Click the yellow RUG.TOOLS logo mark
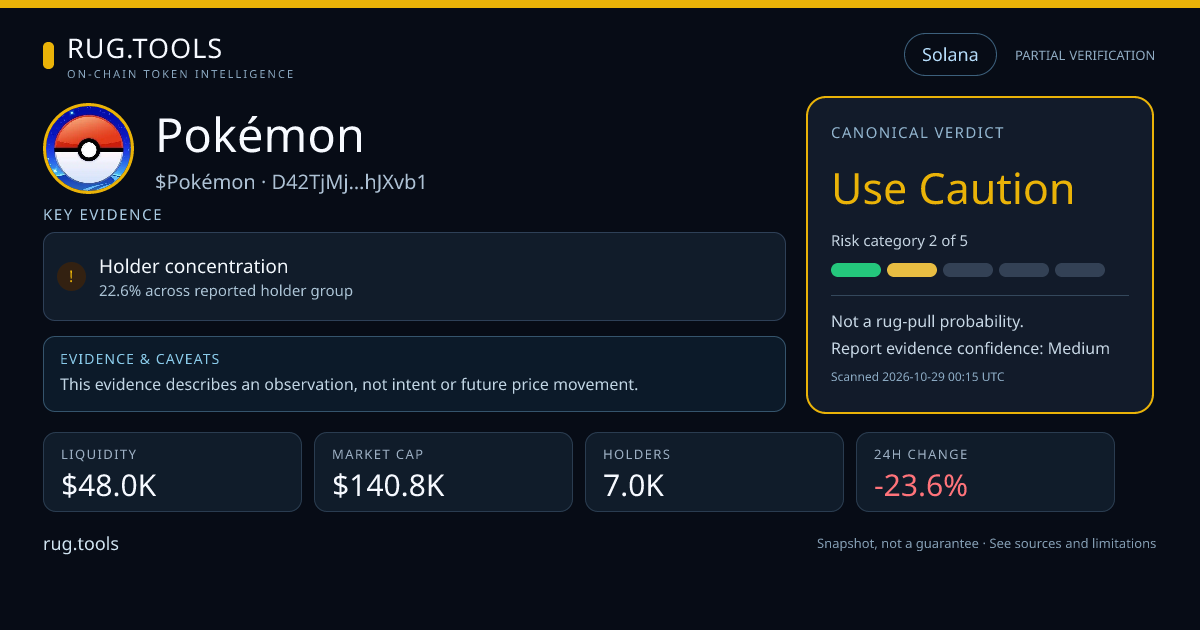Screen dimensions: 1200x630 [48, 55]
